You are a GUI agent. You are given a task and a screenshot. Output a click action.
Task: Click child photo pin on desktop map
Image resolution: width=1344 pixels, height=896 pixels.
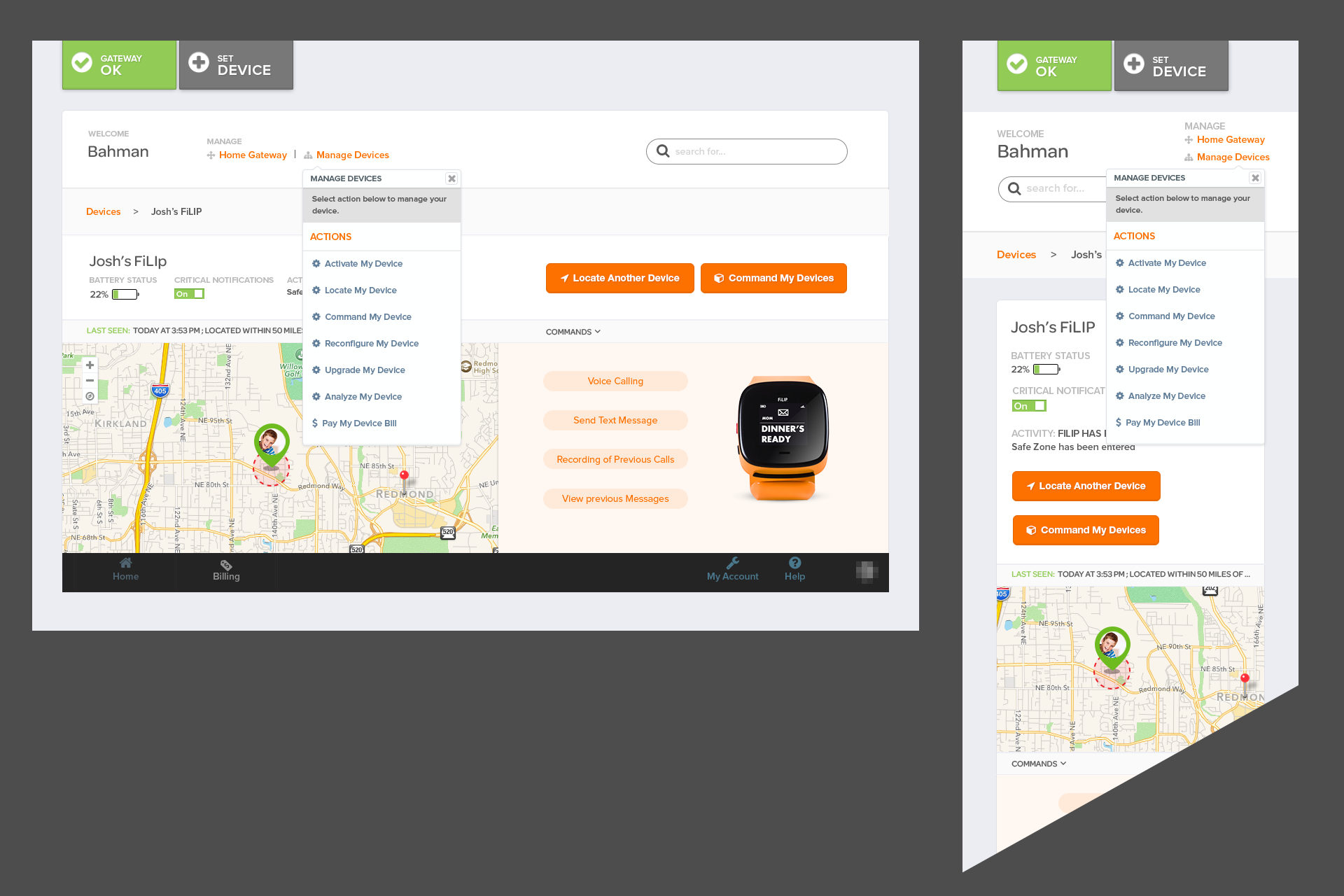[271, 444]
